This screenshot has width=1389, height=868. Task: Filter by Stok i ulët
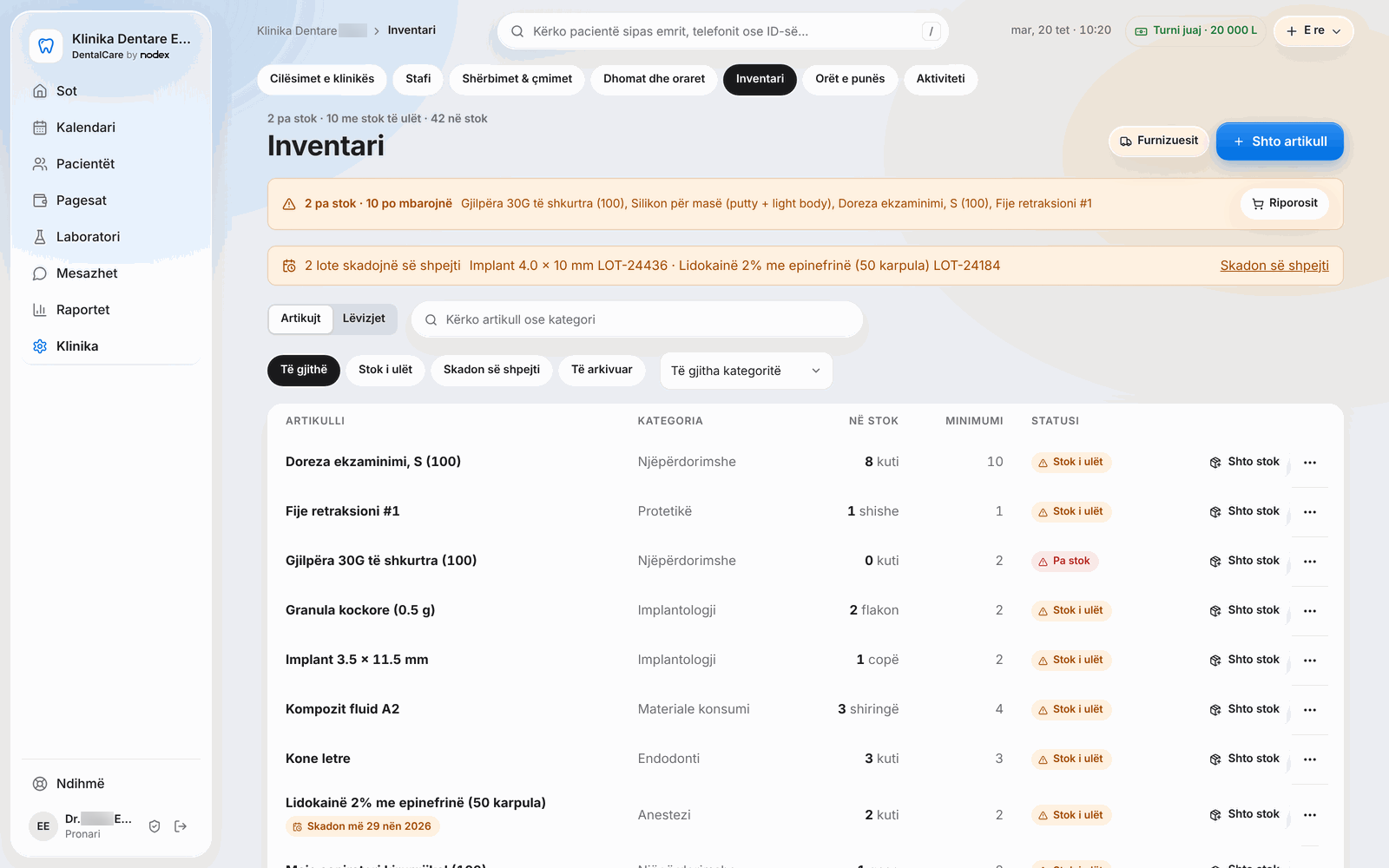coord(385,370)
